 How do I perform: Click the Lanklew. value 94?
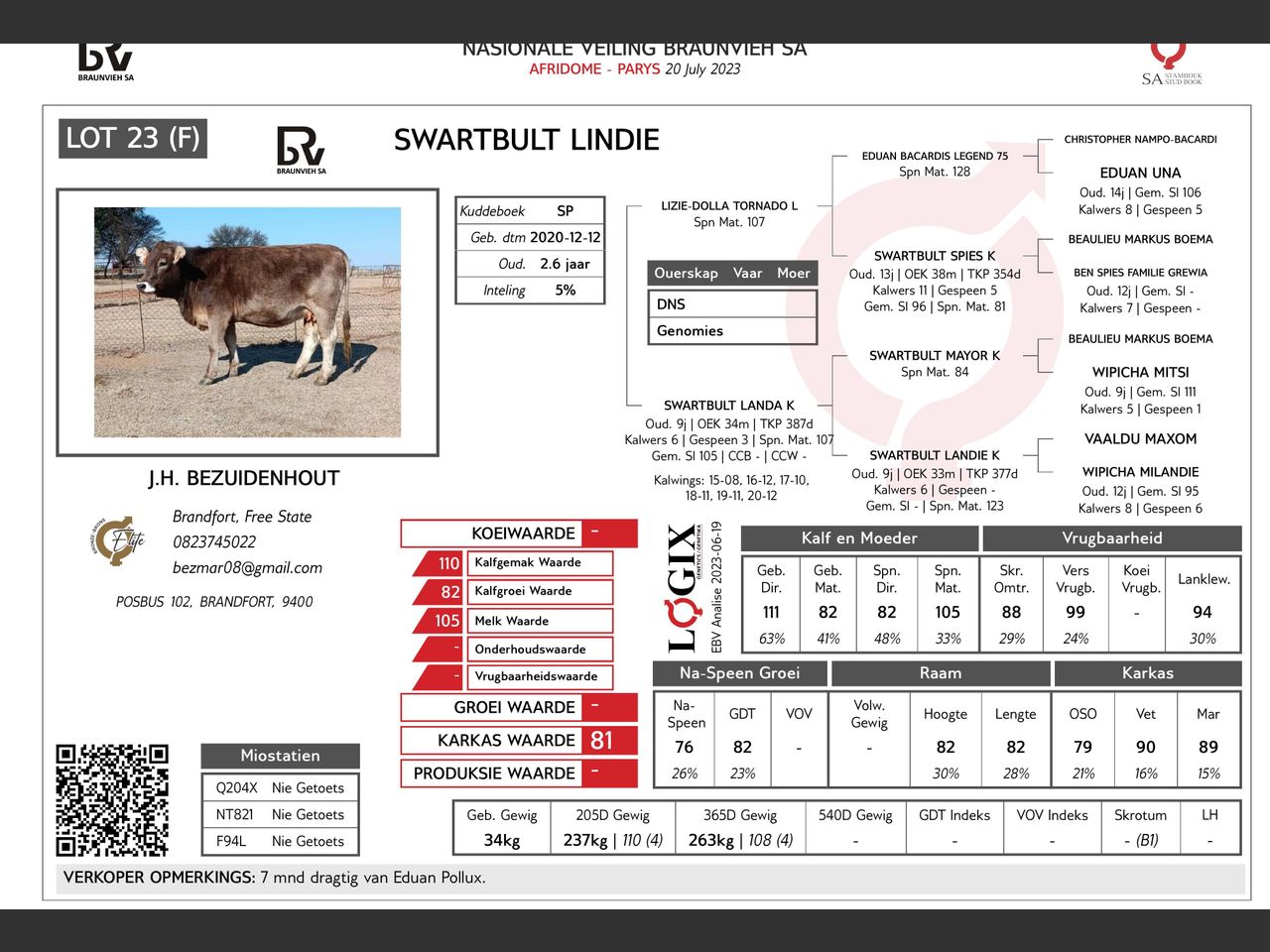1203,612
